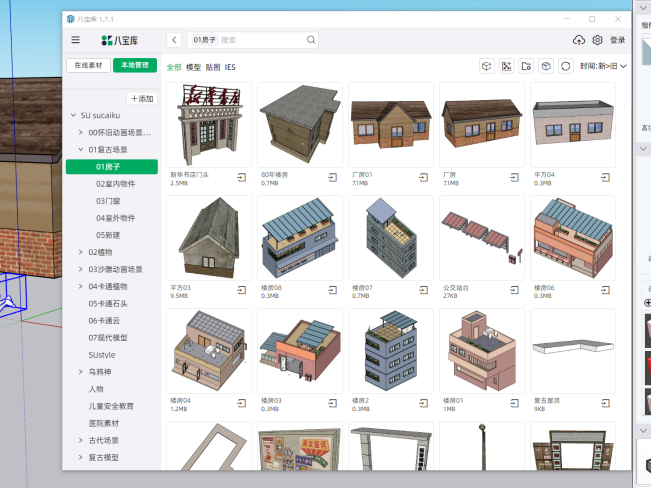The width and height of the screenshot is (651, 488).
Task: Import the 楼房03 model via its icon
Action: [333, 403]
